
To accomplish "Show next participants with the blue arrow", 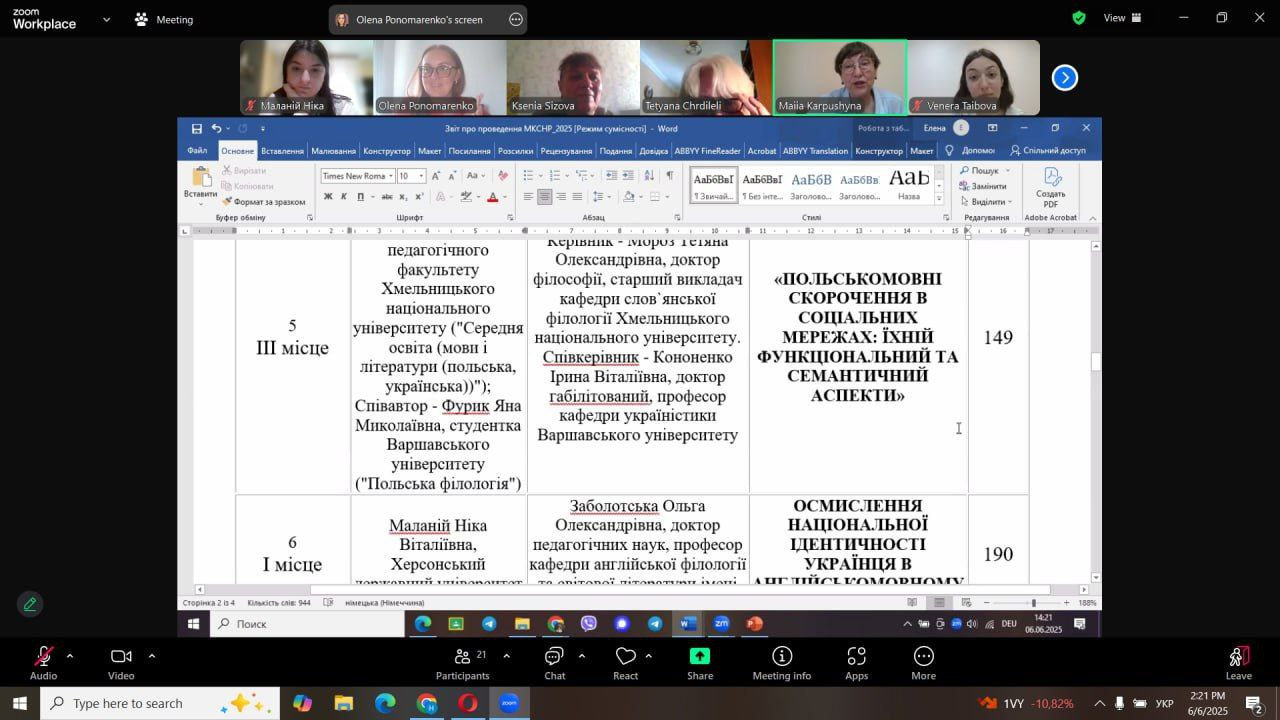I will [1065, 77].
